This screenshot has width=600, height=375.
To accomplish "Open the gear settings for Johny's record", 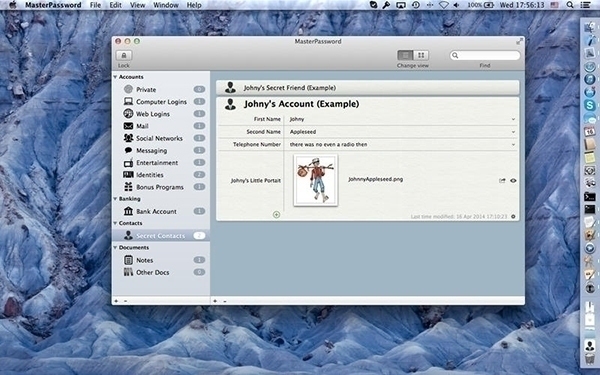I will [513, 217].
